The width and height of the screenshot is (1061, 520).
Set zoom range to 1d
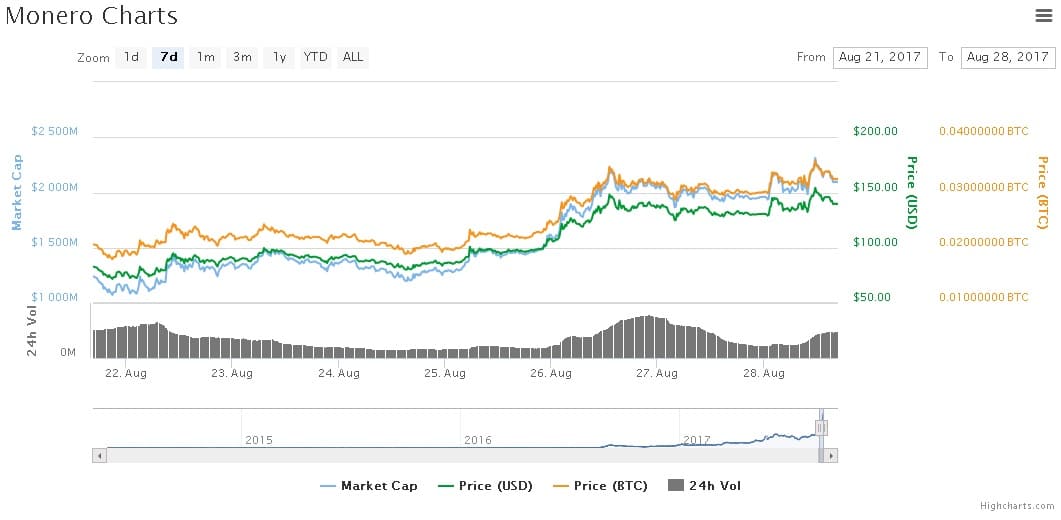click(131, 57)
